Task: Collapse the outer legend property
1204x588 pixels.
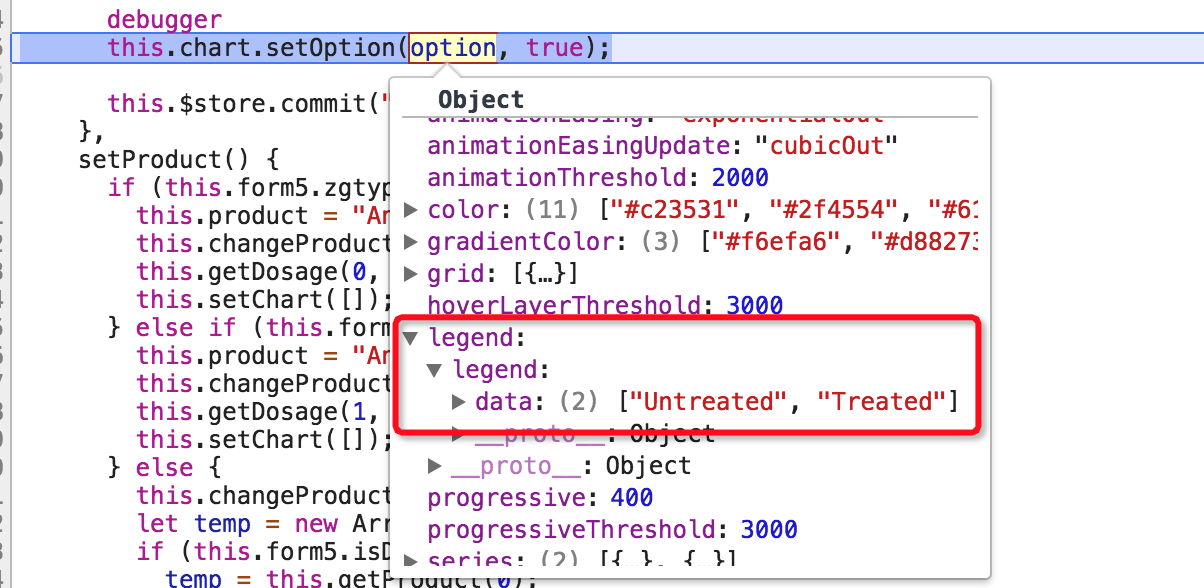Action: [411, 337]
